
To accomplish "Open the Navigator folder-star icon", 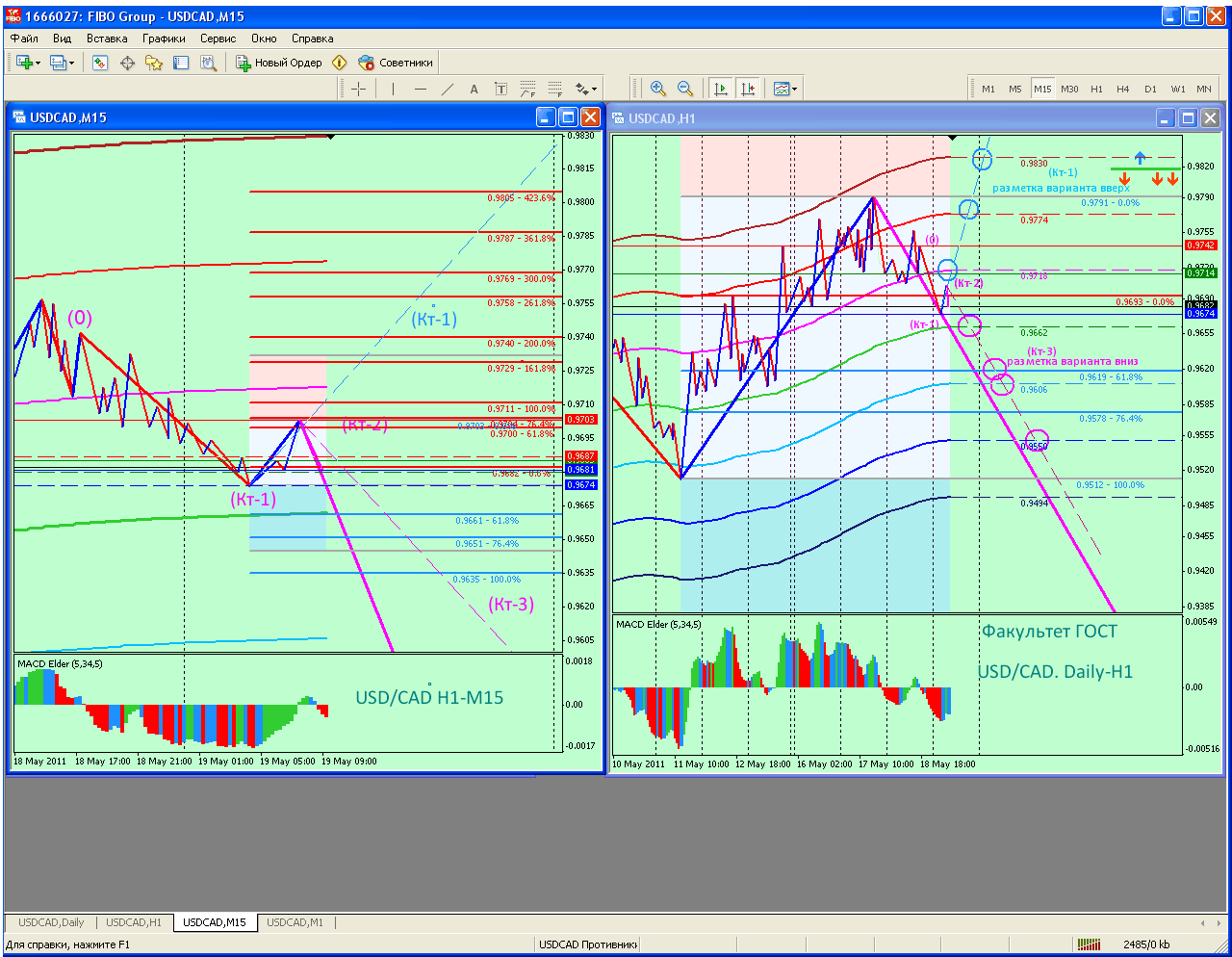I will point(154,63).
